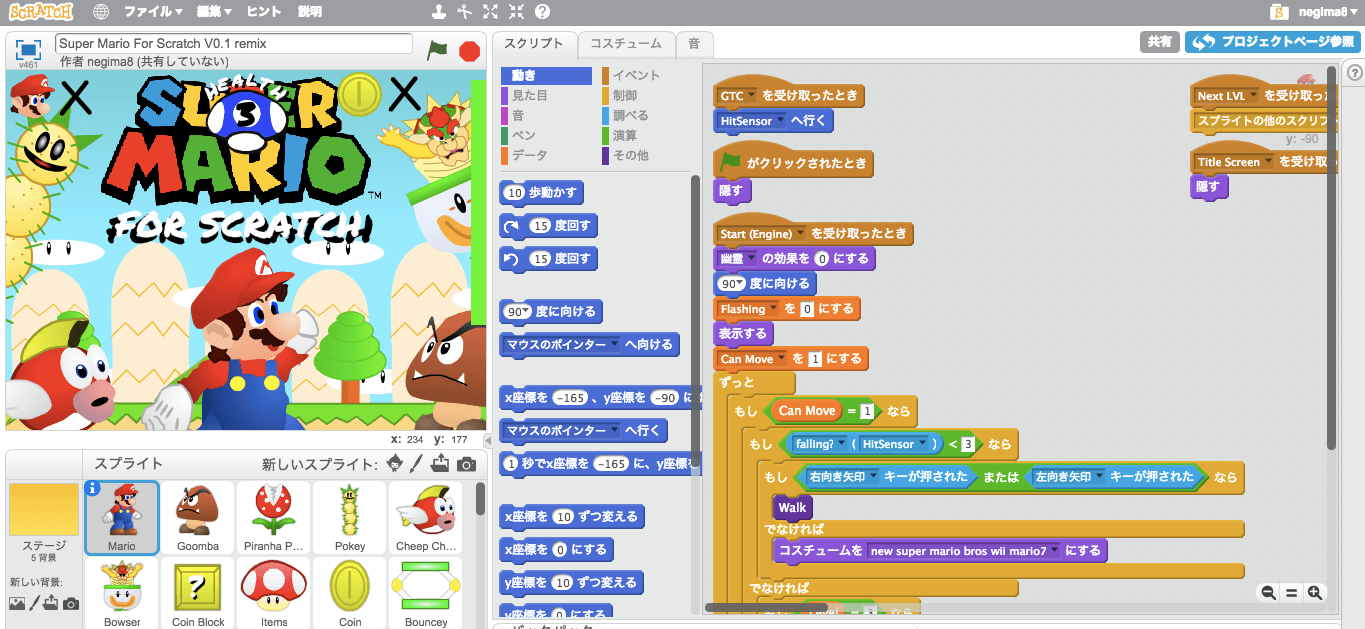Zoom in on scripts with the magnifier
1365x629 pixels.
(x=1315, y=593)
